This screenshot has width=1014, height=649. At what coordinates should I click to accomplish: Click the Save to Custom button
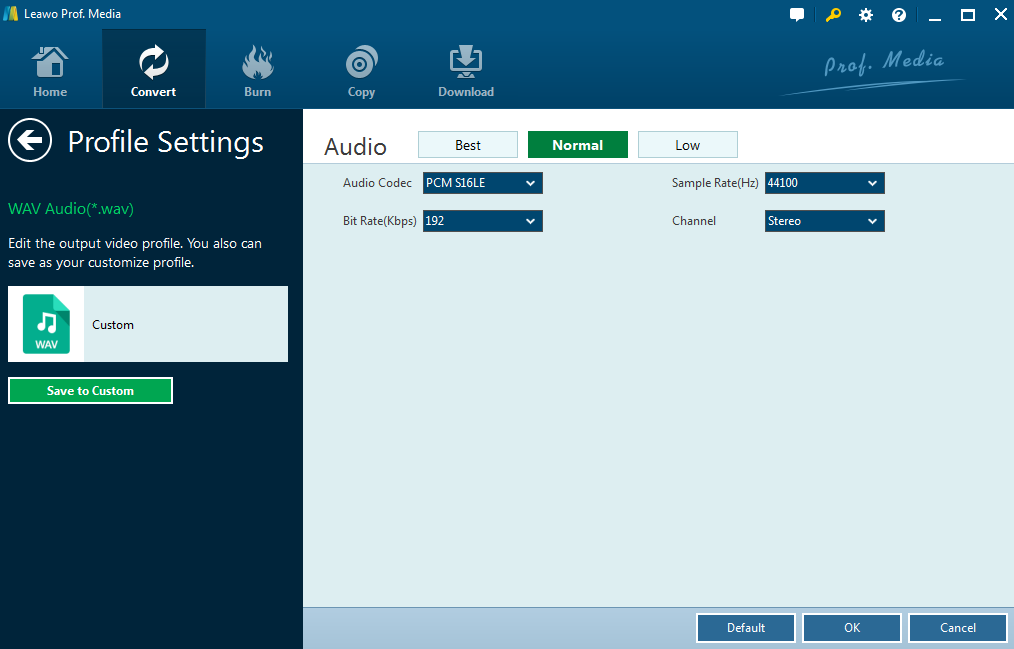[x=90, y=391]
